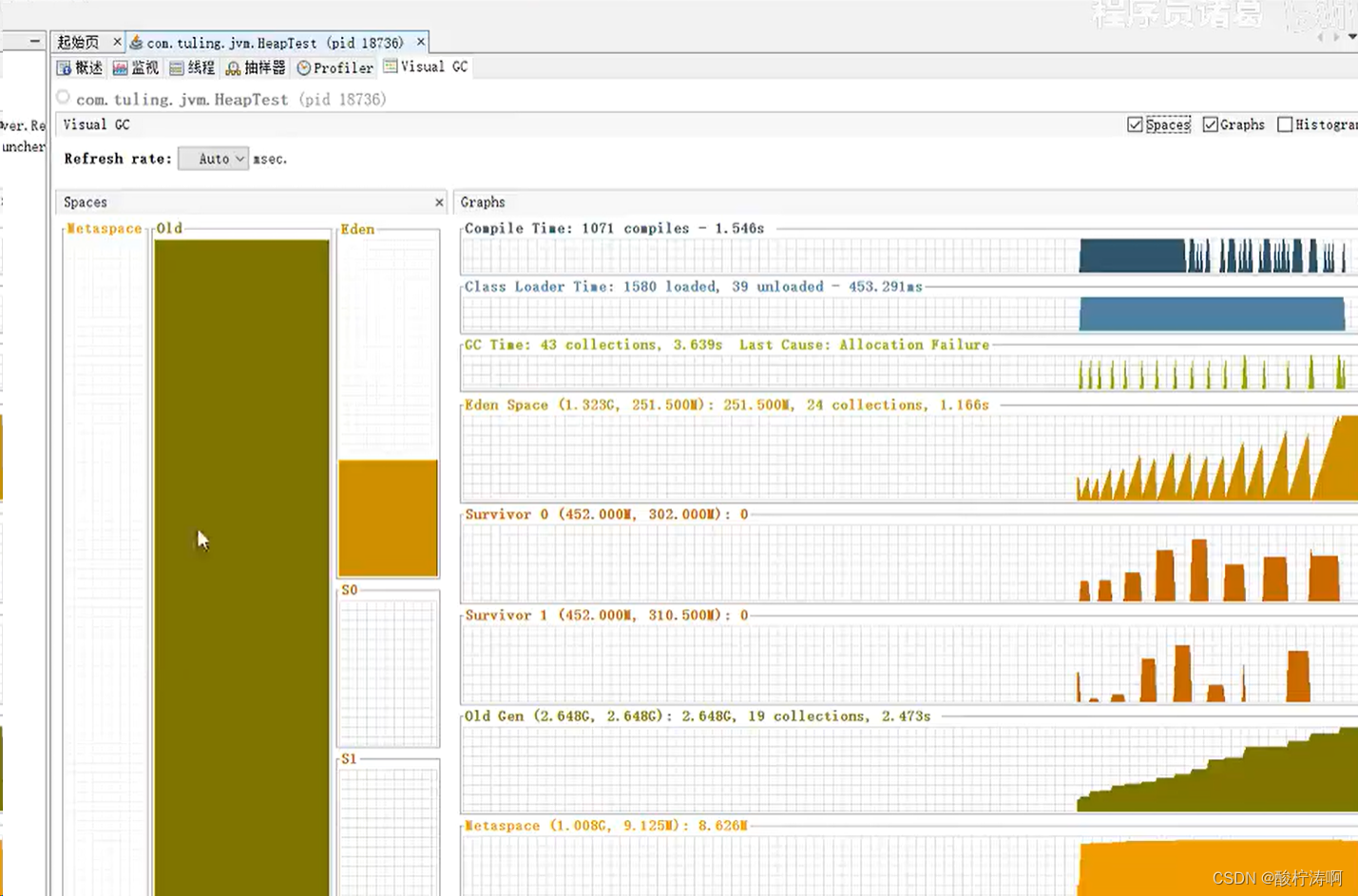Click the 'Survivor 1 (452.000M, 310.500M)' label
1358x896 pixels.
pyautogui.click(x=606, y=615)
